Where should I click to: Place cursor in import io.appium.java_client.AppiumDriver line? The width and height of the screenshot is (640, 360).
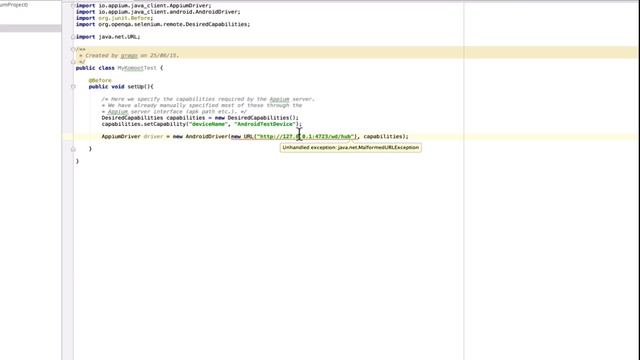point(144,6)
